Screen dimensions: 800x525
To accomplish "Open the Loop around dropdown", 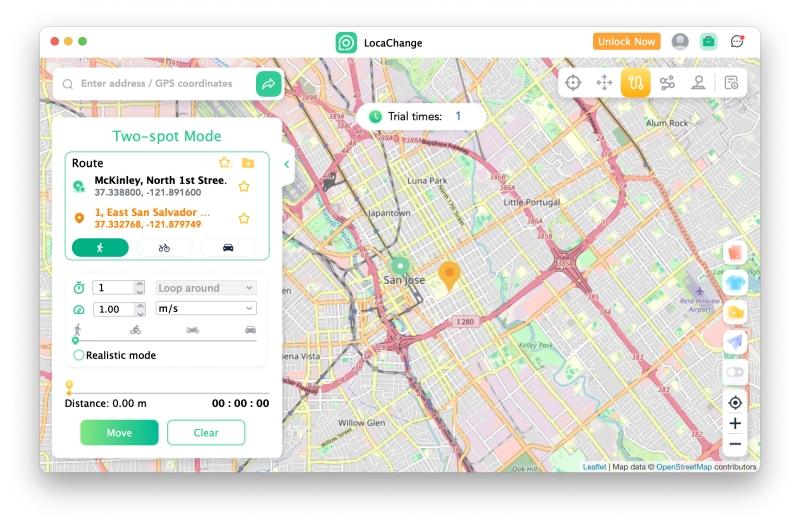I will point(206,288).
